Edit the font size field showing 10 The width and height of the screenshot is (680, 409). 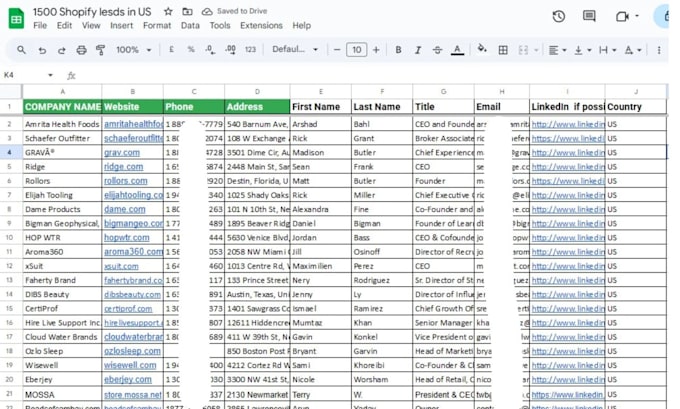click(x=356, y=50)
